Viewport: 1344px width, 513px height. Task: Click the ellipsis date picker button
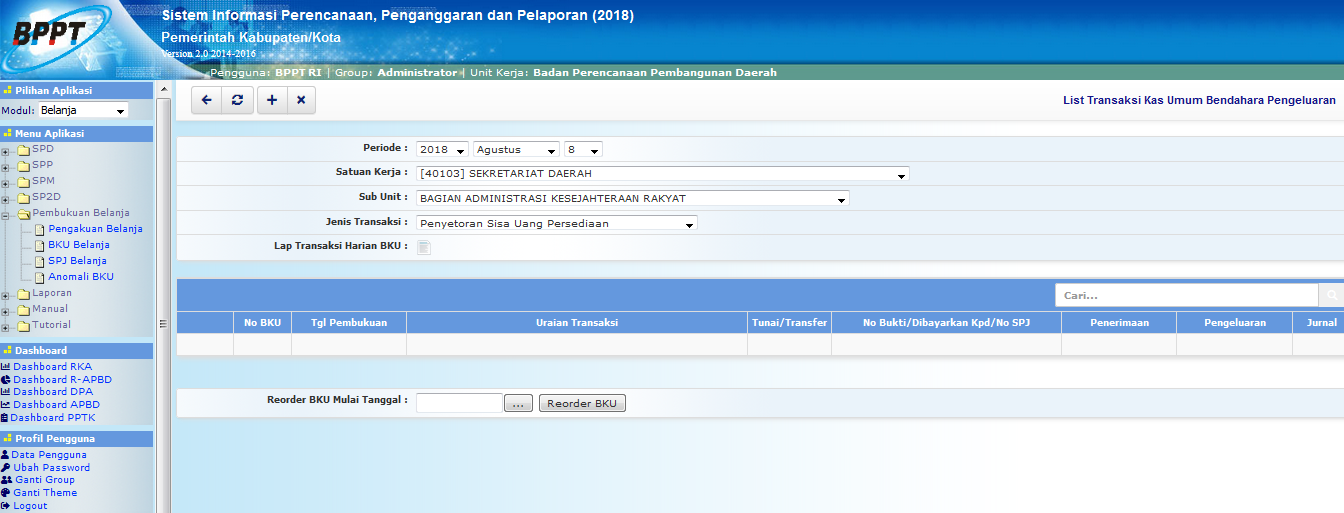coord(517,404)
